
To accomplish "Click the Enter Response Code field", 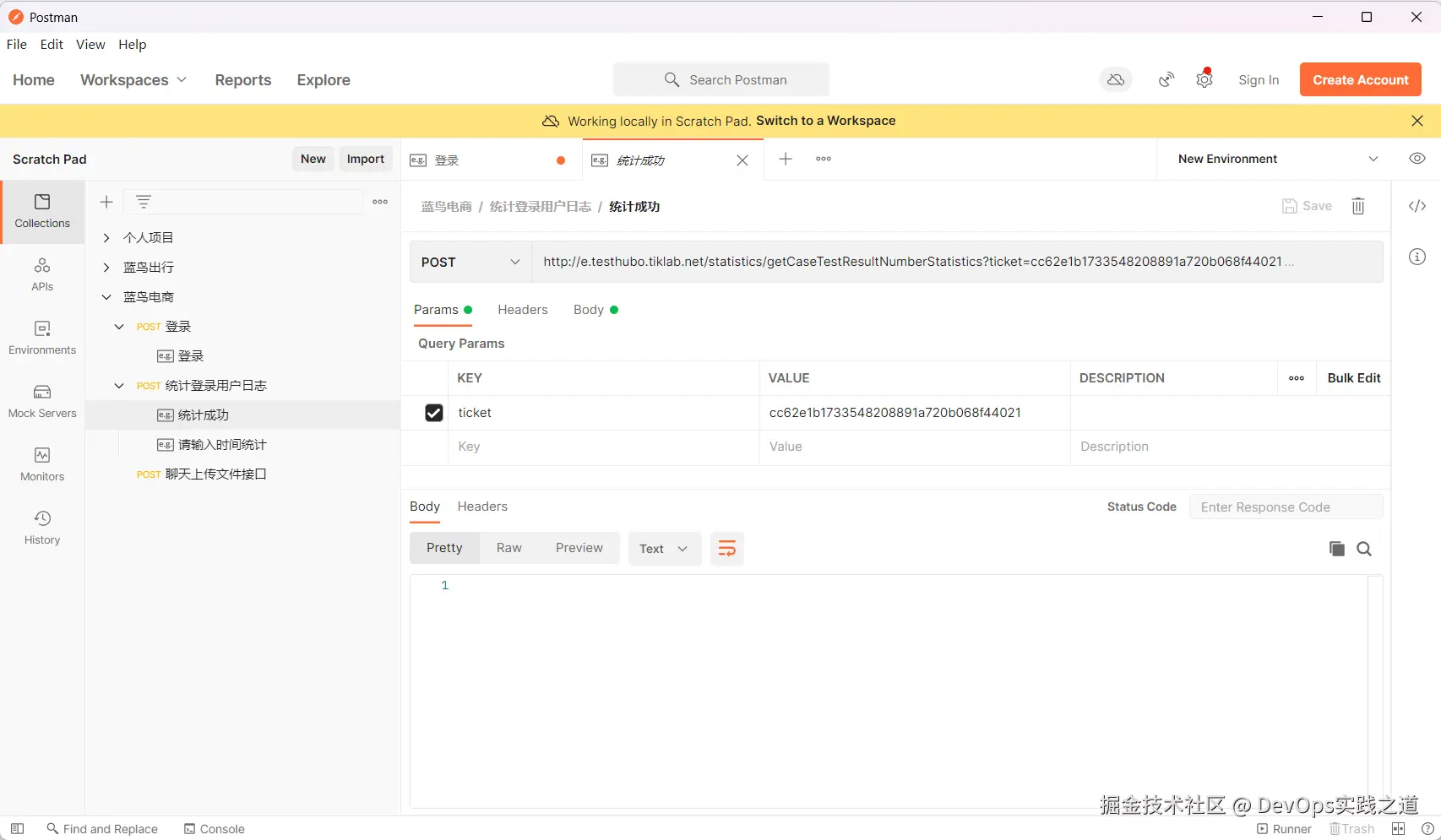I will click(1286, 507).
